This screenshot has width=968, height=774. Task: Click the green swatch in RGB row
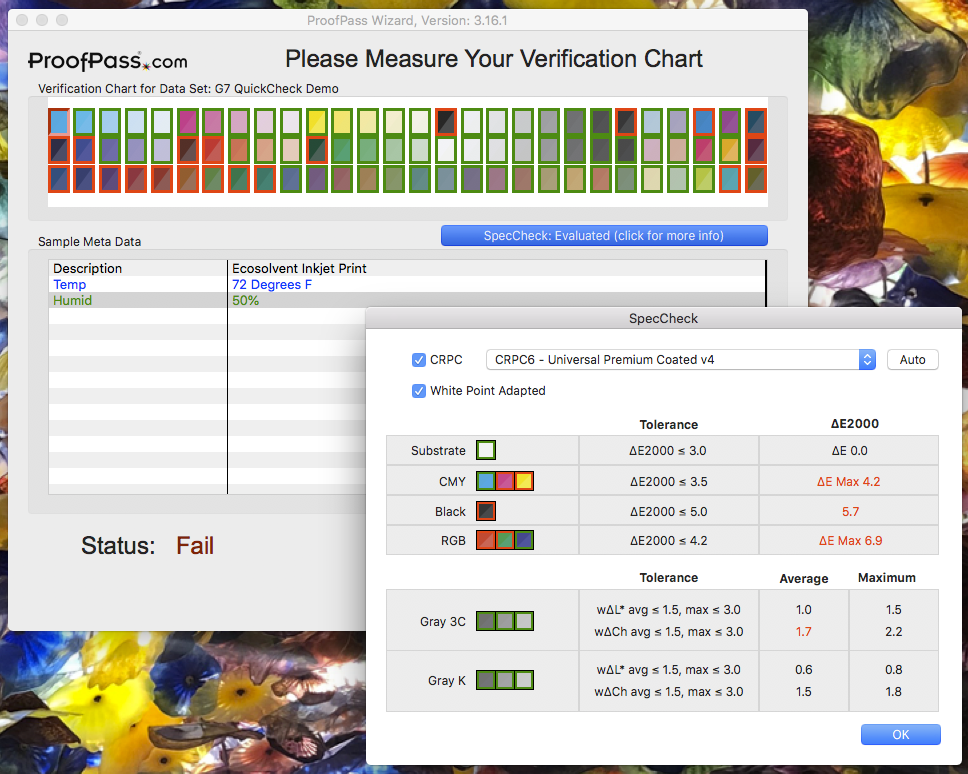[x=505, y=540]
